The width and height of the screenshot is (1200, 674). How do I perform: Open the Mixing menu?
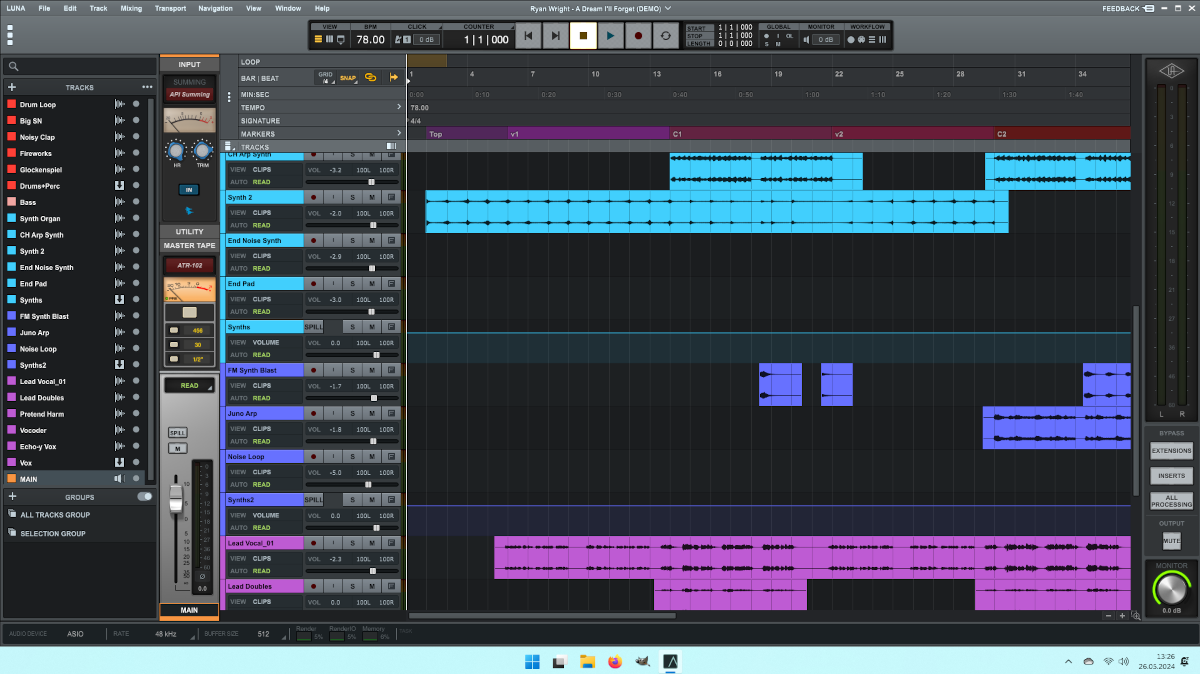click(x=131, y=8)
